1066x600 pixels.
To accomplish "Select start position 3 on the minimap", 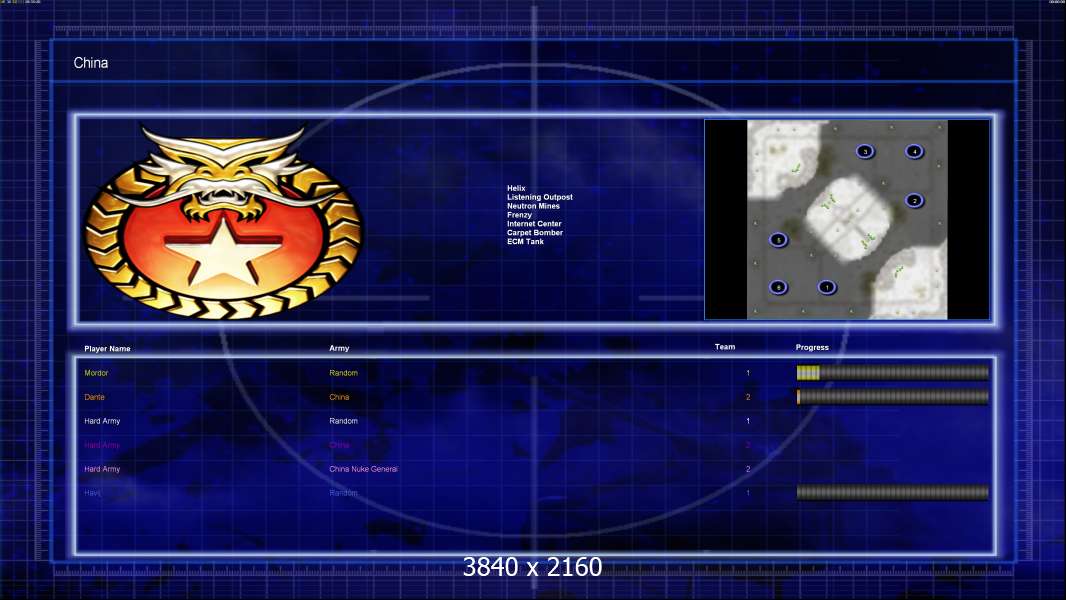I will [865, 152].
